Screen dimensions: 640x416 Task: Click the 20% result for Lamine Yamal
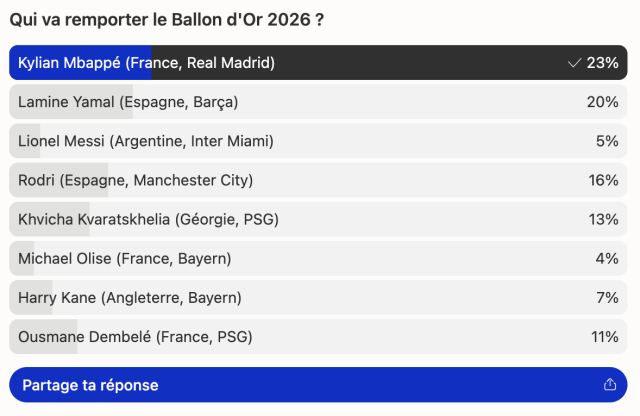coord(602,102)
